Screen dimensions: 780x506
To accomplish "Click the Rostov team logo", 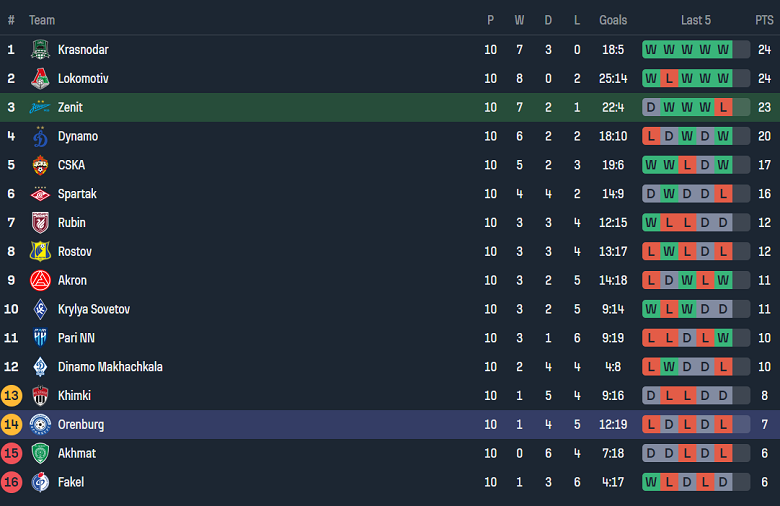I will (40, 252).
